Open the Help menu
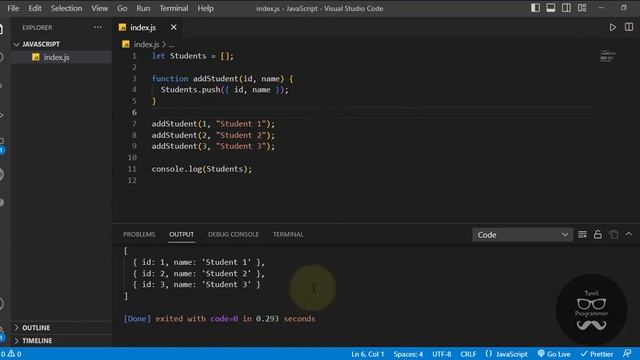 tap(205, 8)
